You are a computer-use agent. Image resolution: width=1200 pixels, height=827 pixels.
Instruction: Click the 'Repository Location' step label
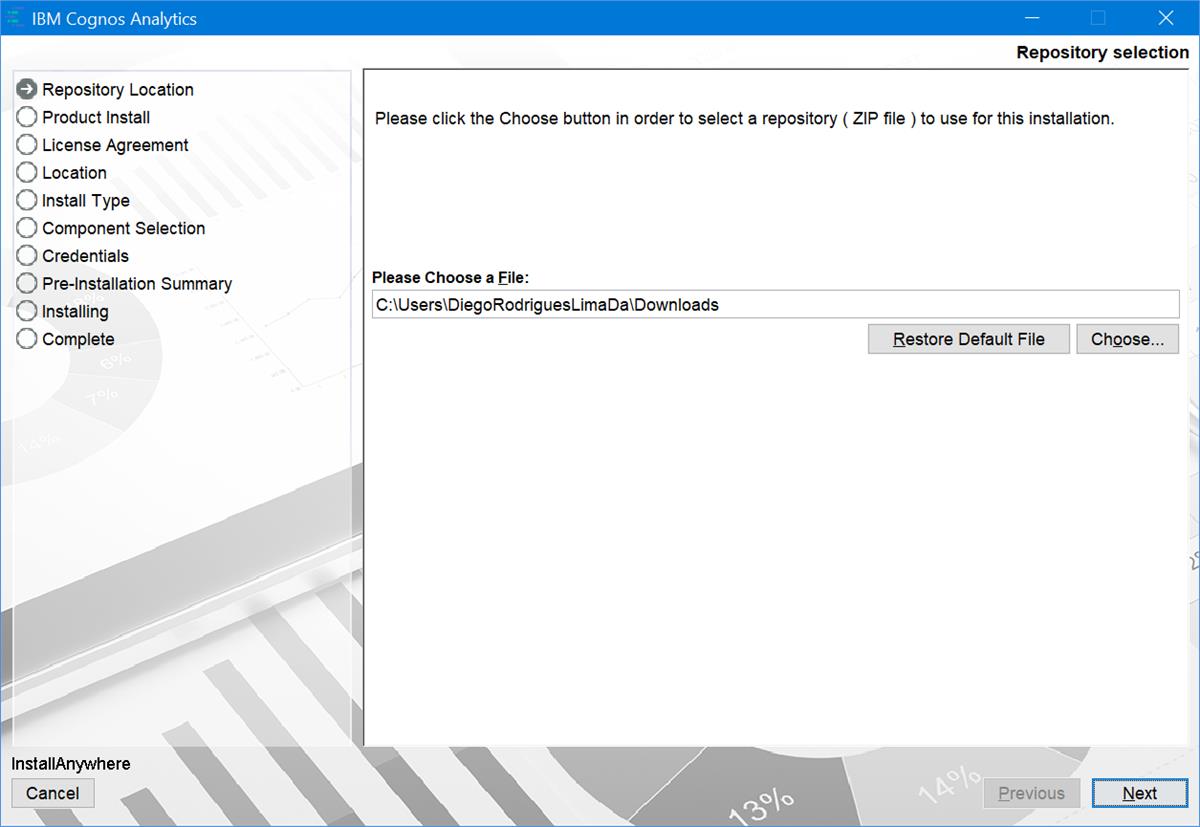[118, 90]
